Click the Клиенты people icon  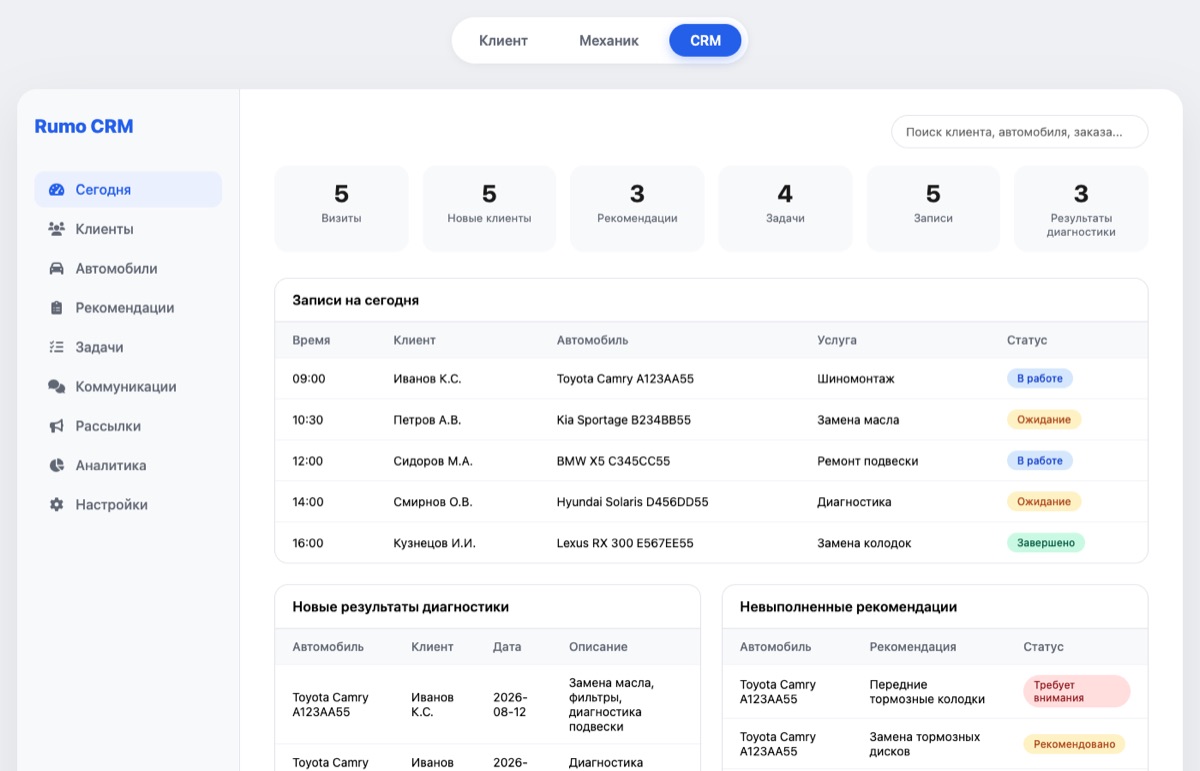(56, 229)
